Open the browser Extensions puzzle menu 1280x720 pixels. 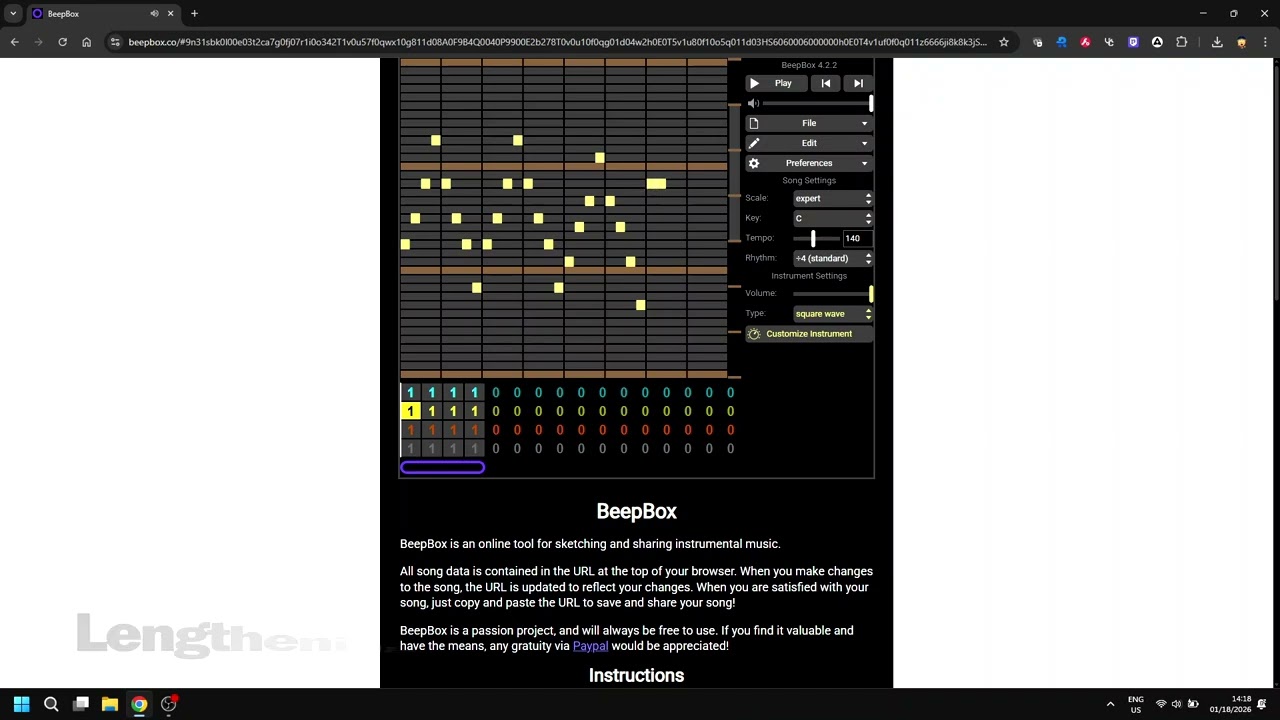1181,42
